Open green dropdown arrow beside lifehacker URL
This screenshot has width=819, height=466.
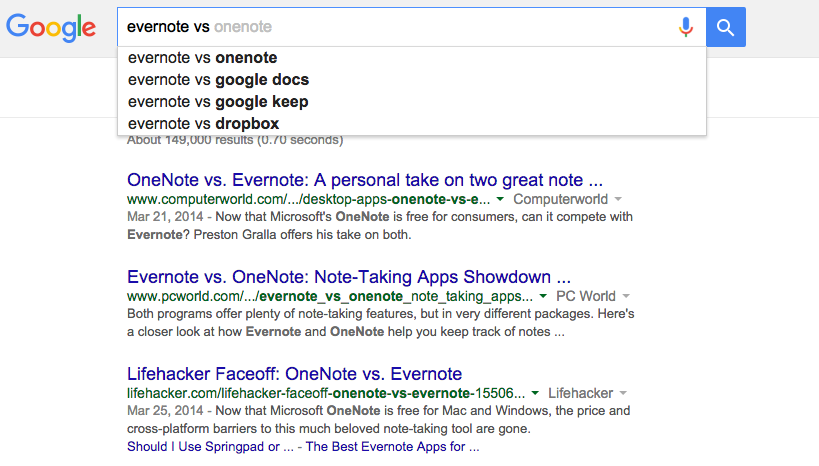tap(535, 393)
